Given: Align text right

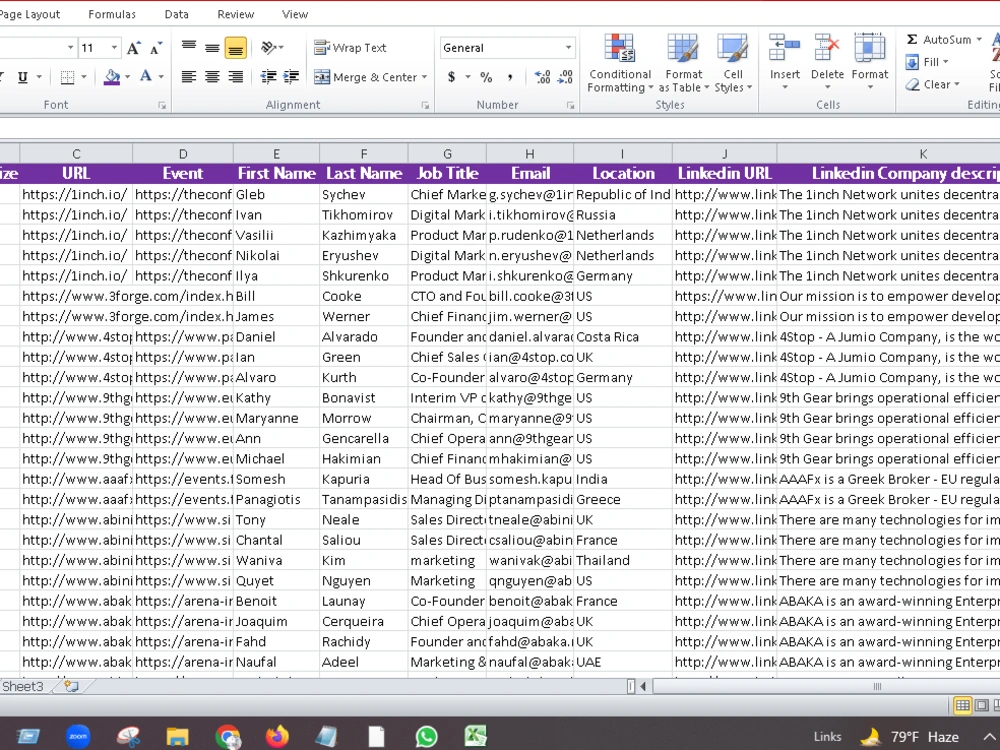Looking at the screenshot, I should pyautogui.click(x=235, y=77).
